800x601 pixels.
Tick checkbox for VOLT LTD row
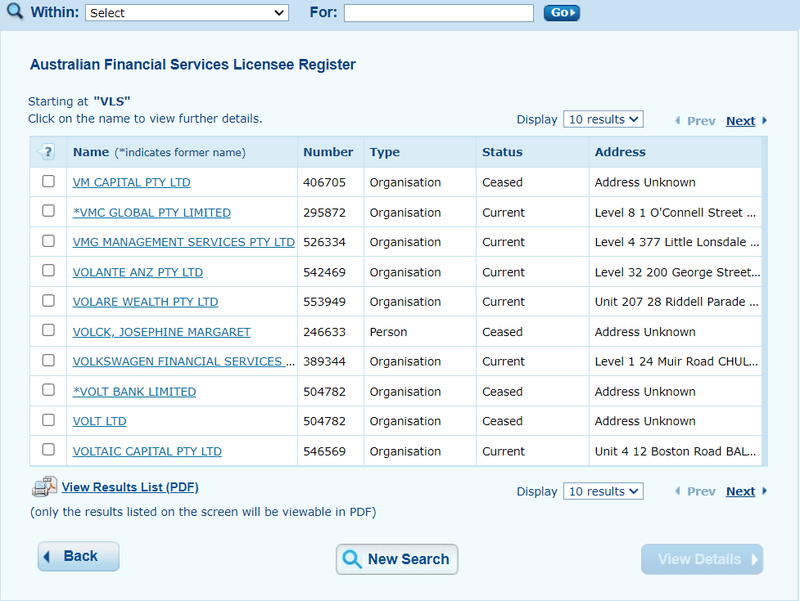click(x=48, y=420)
